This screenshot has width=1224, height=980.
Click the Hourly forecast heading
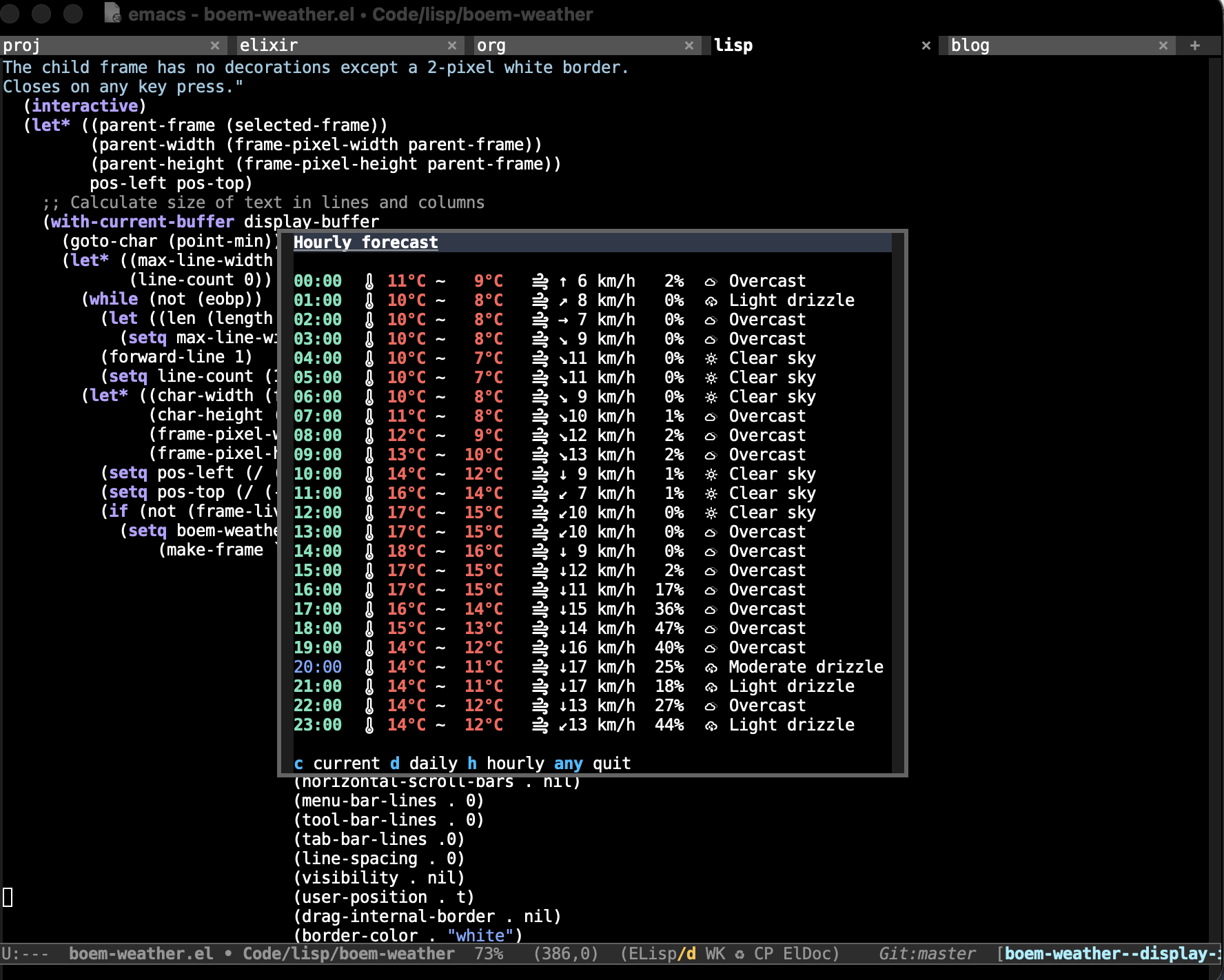[365, 243]
